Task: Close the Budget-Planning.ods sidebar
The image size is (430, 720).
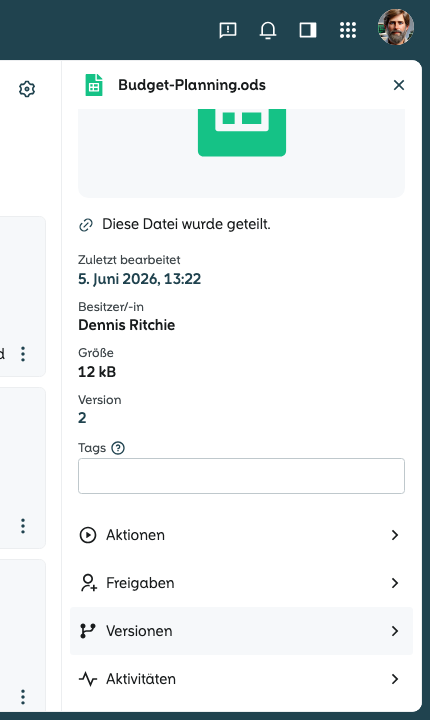Action: click(x=399, y=85)
